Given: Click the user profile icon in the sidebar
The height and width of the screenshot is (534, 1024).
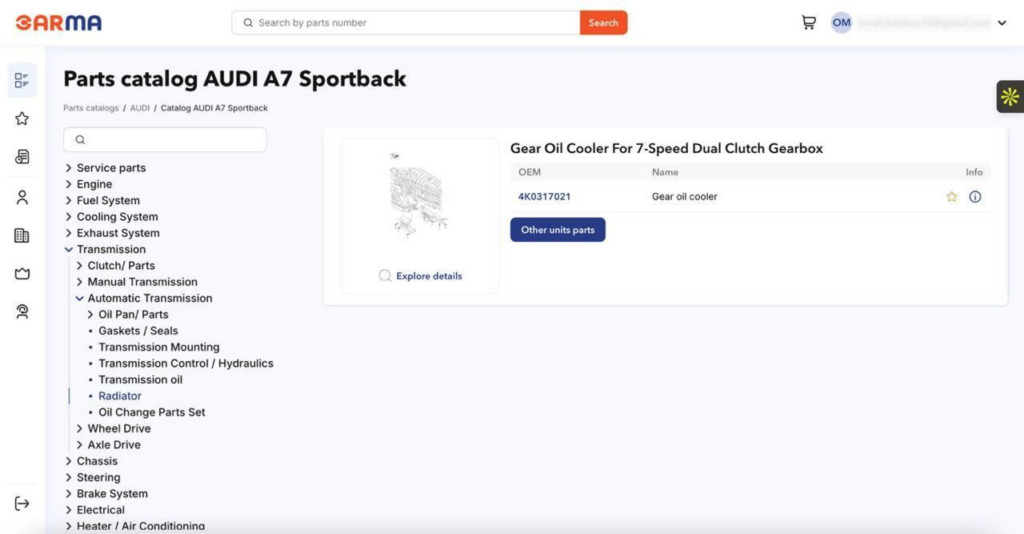Looking at the screenshot, I should tap(22, 197).
